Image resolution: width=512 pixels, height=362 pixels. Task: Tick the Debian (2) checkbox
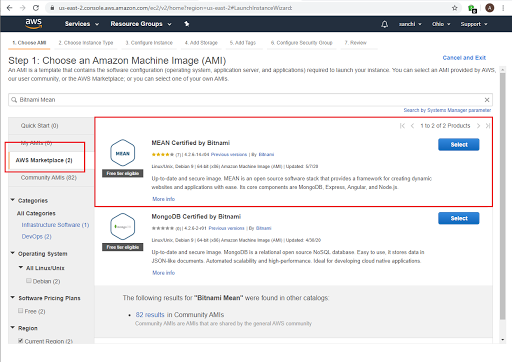tap(29, 281)
